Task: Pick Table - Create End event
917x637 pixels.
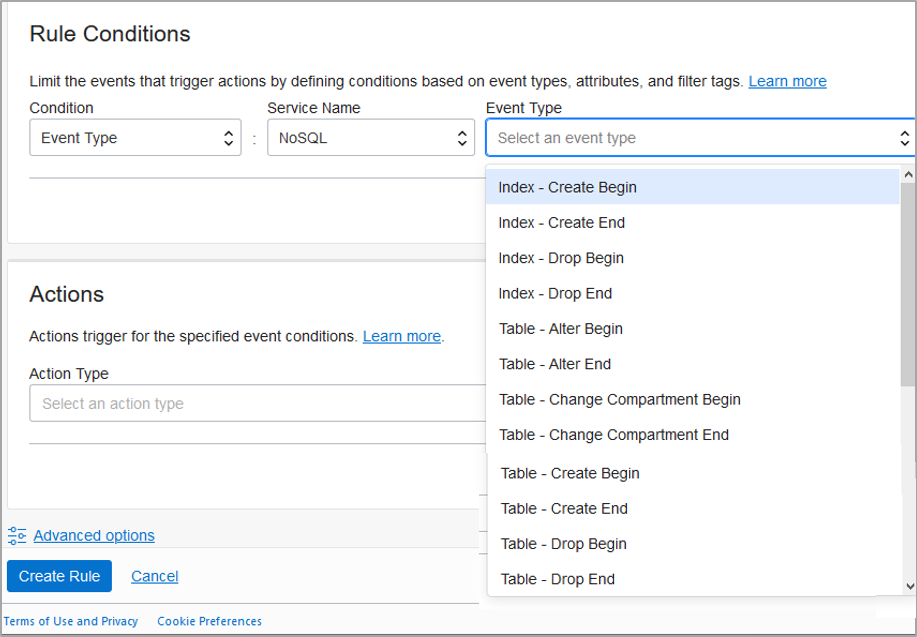Action: coord(564,509)
